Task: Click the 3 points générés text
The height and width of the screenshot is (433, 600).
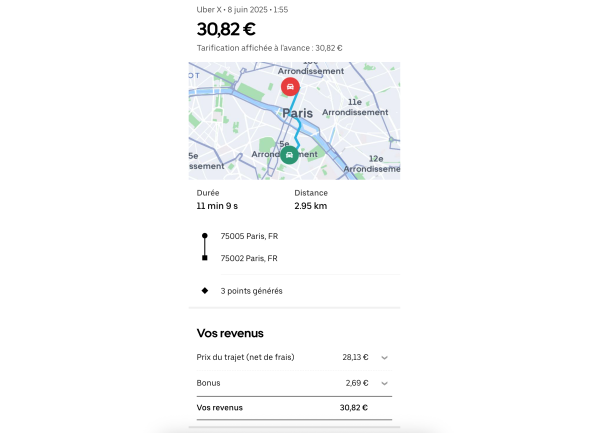Action: click(251, 291)
